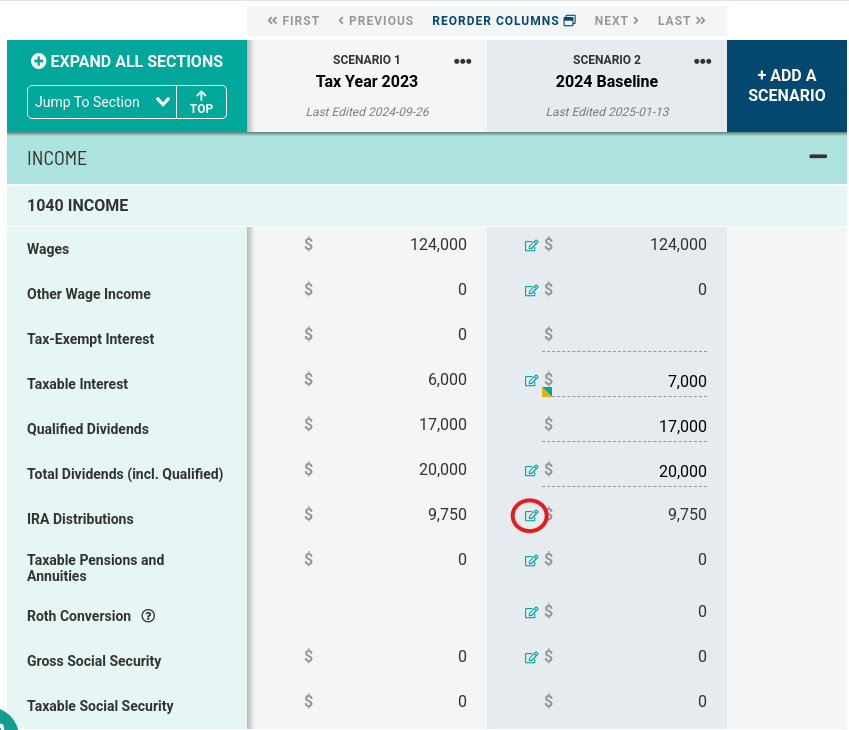Collapse the INCOME section

coord(818,157)
